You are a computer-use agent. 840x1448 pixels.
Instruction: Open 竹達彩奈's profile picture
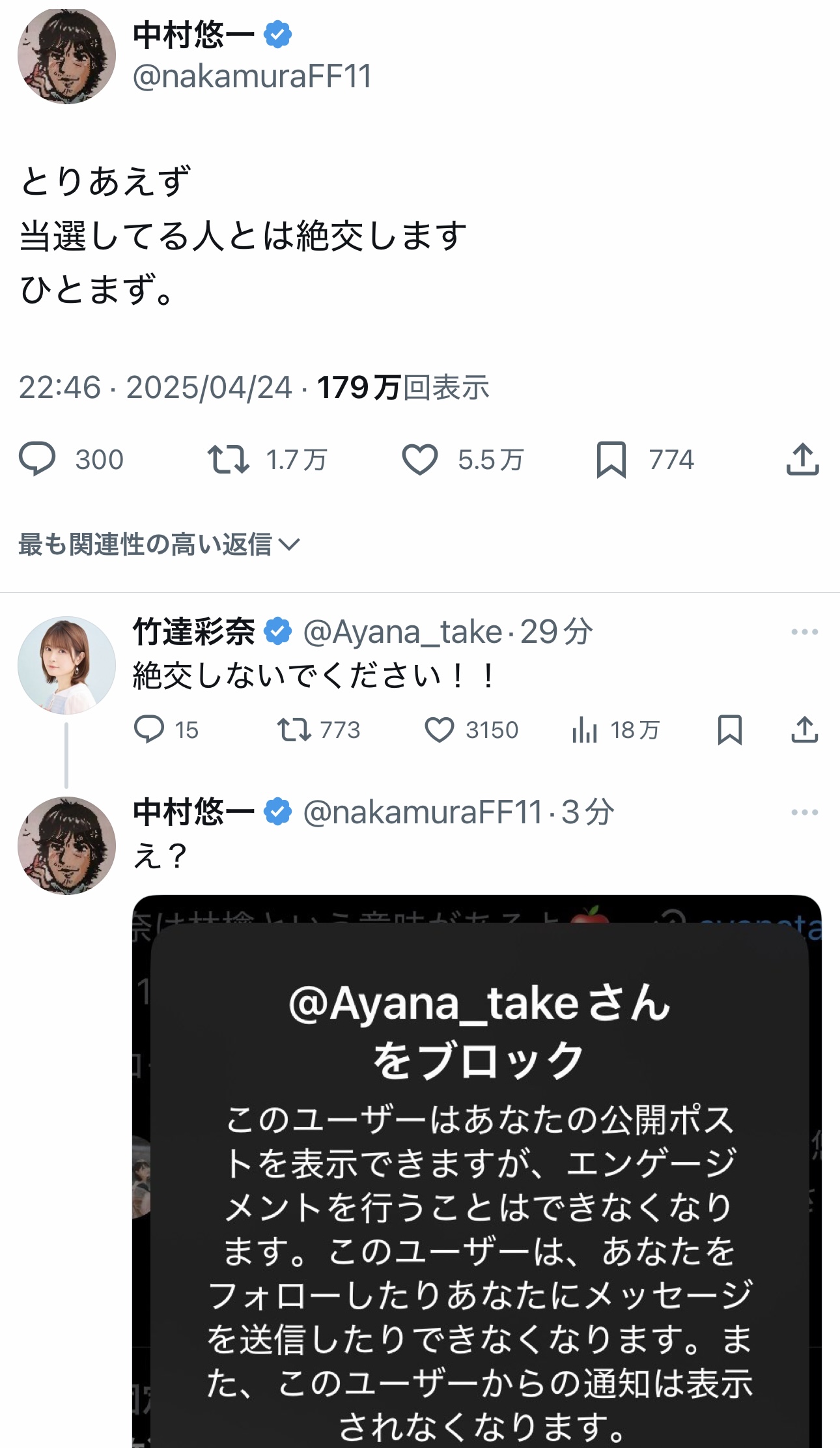[66, 665]
